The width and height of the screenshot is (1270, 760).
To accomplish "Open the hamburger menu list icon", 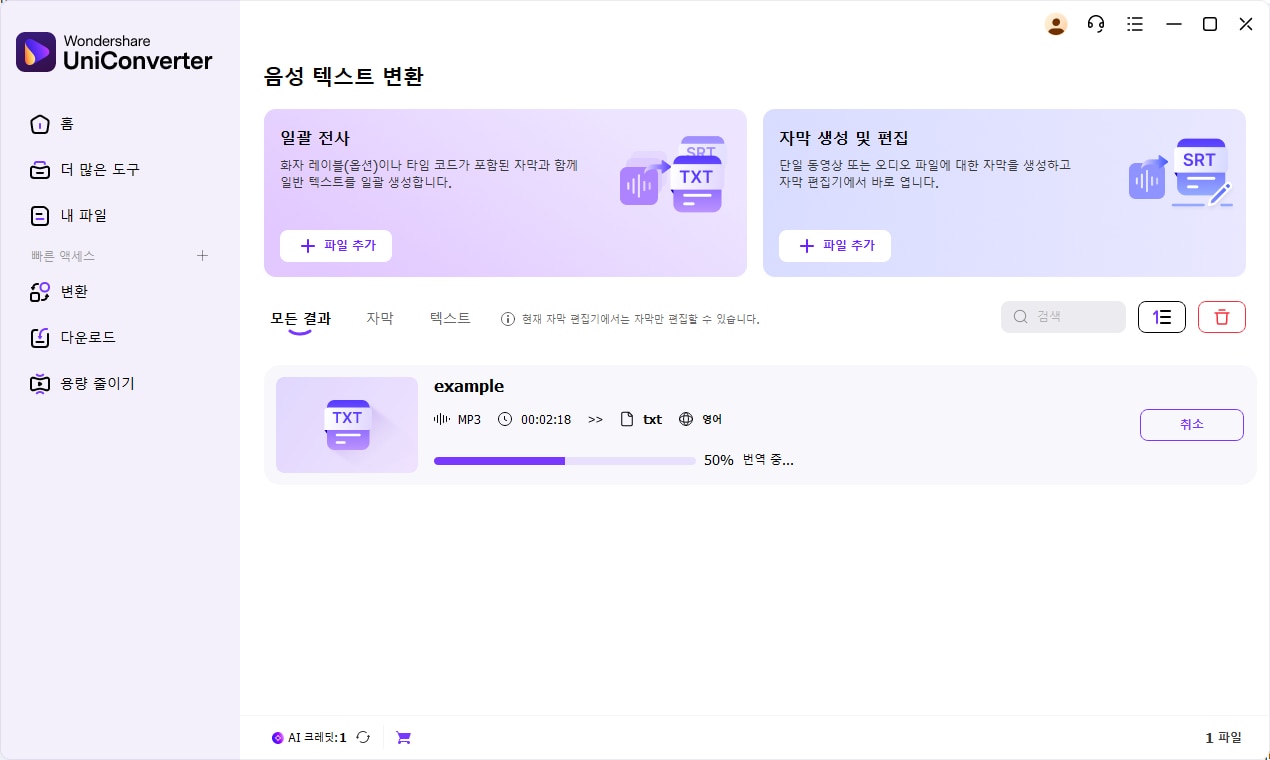I will [1135, 25].
